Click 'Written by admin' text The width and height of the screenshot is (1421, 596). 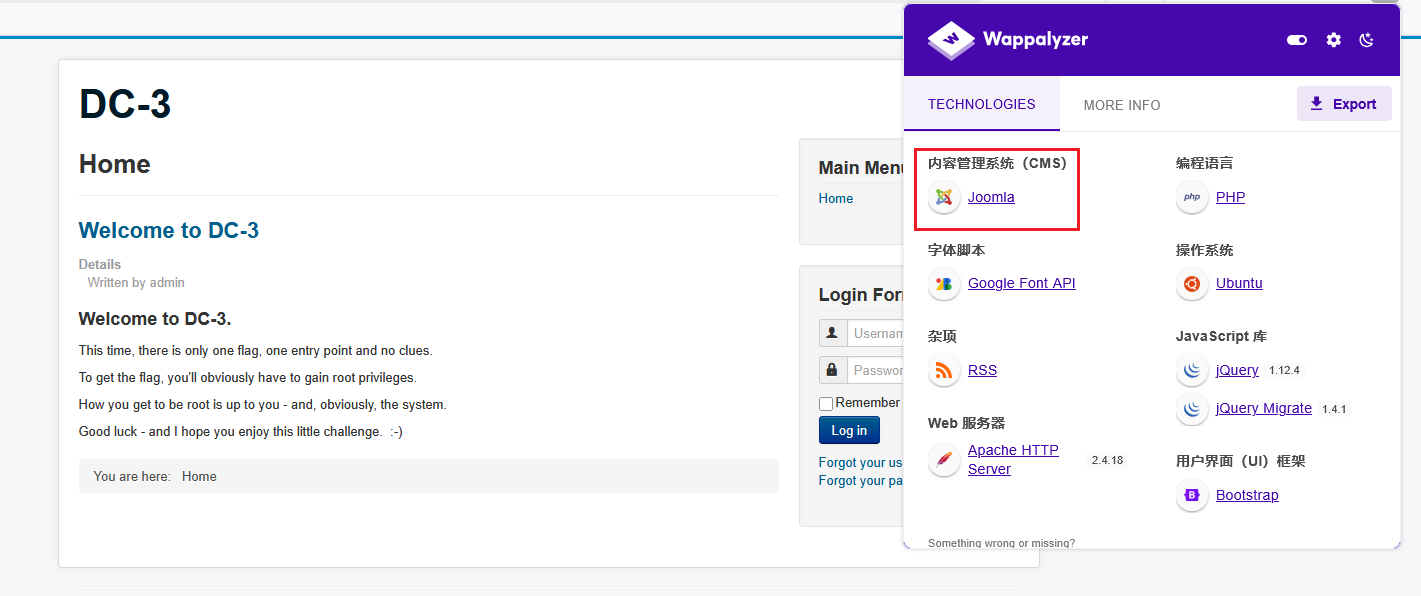click(x=136, y=282)
